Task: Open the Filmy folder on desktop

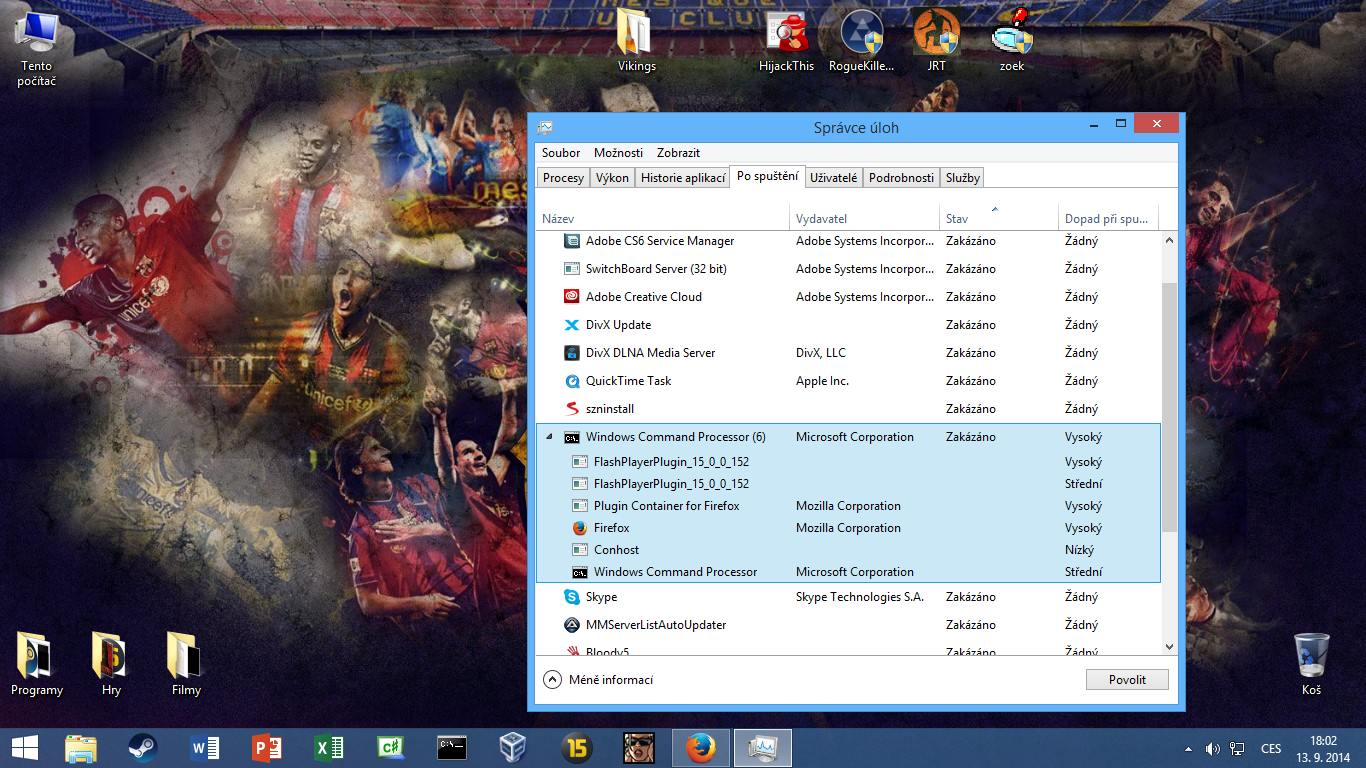Action: click(186, 664)
